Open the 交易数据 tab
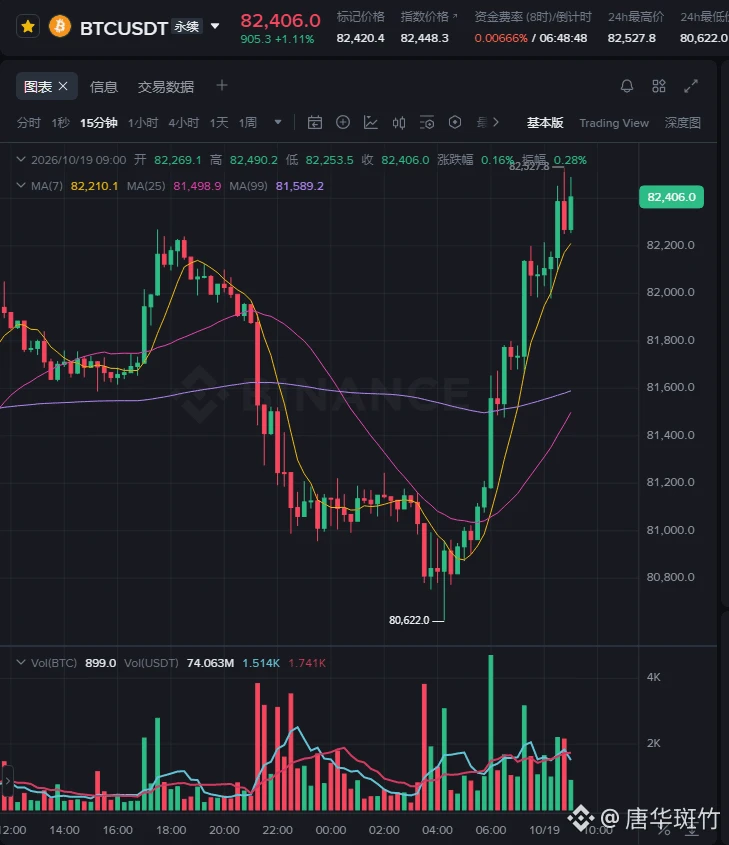Screen dimensions: 729x845 click(x=166, y=87)
